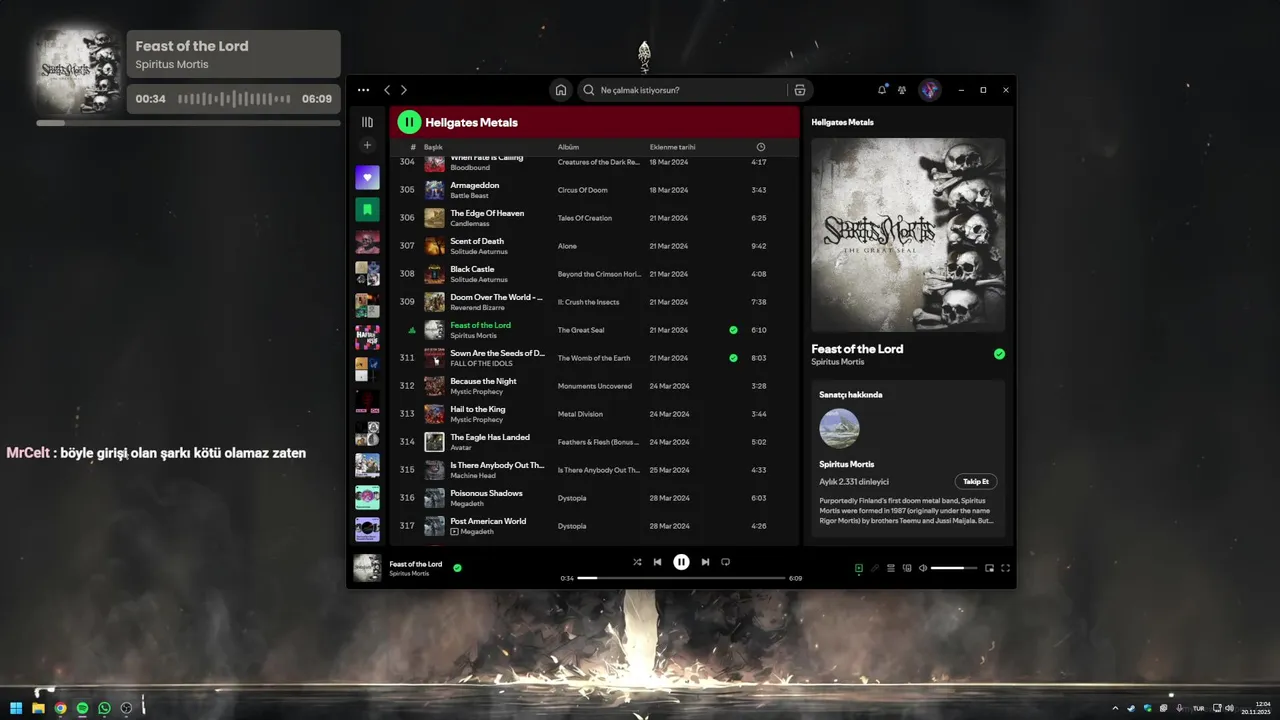The height and width of the screenshot is (720, 1280).
Task: Select Scent of Death track
Action: click(594, 246)
